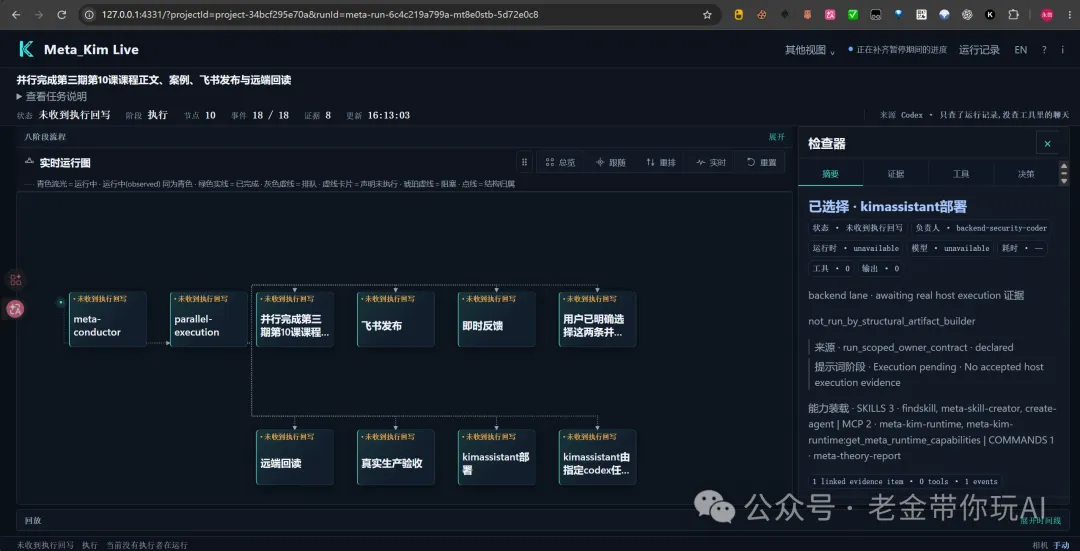
Task: Select the 用户已明确选择这两条 node
Action: click(x=597, y=319)
